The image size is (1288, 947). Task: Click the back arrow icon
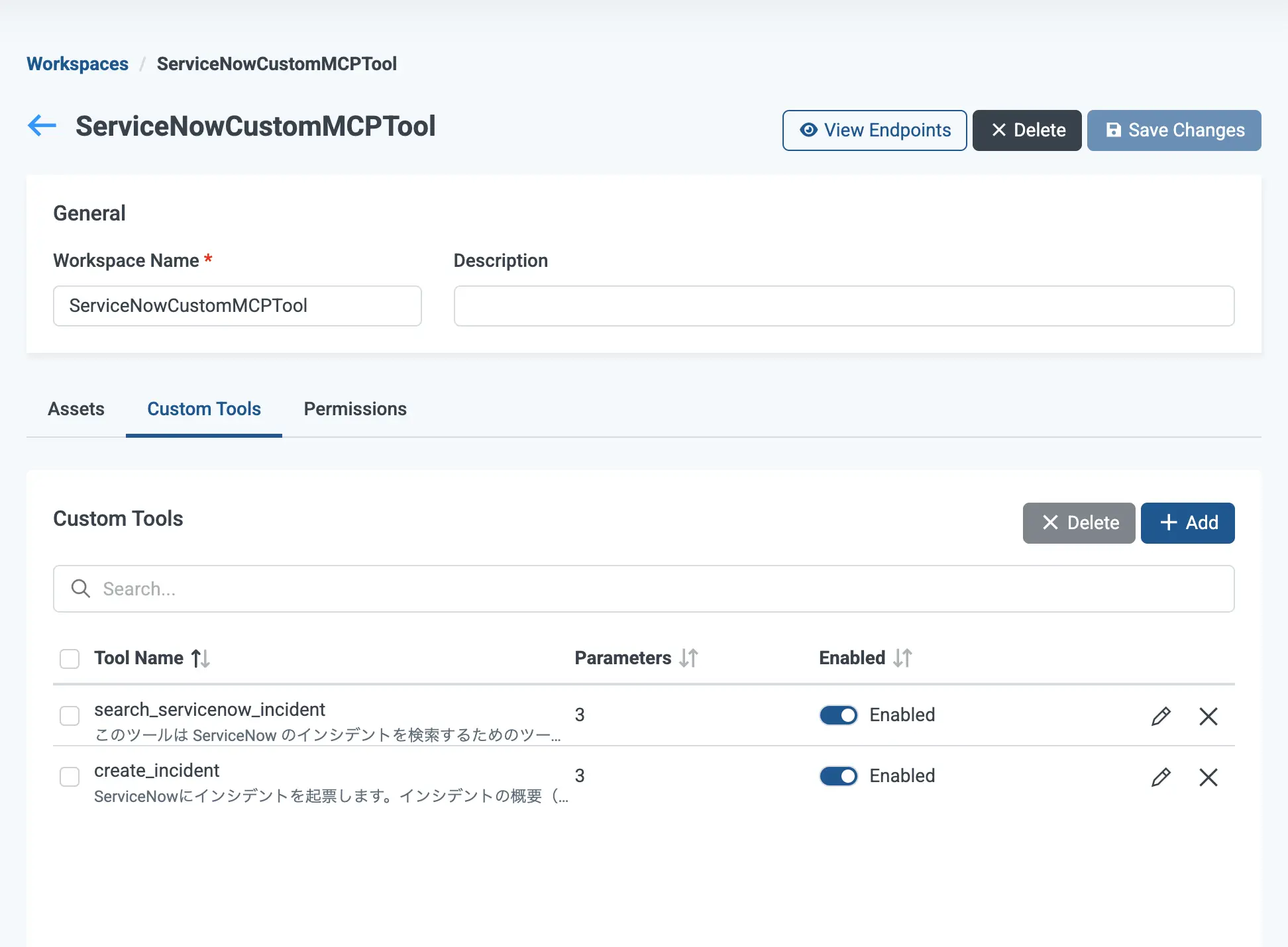pyautogui.click(x=42, y=126)
